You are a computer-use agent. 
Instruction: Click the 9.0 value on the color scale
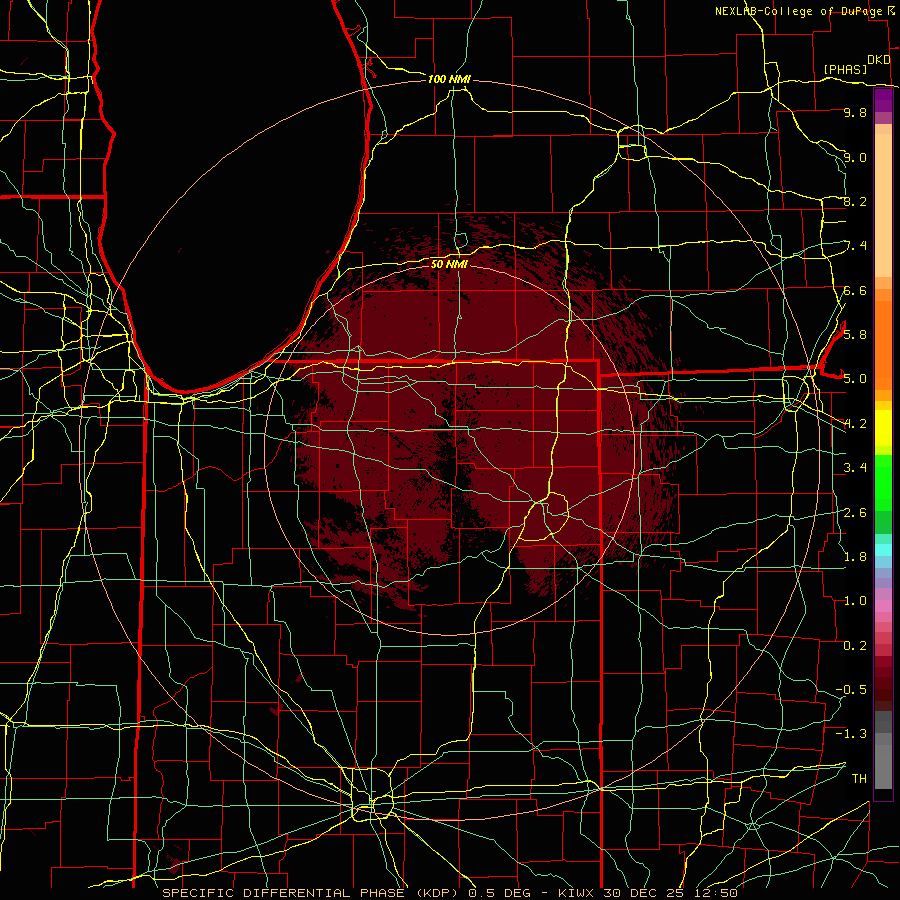click(855, 157)
